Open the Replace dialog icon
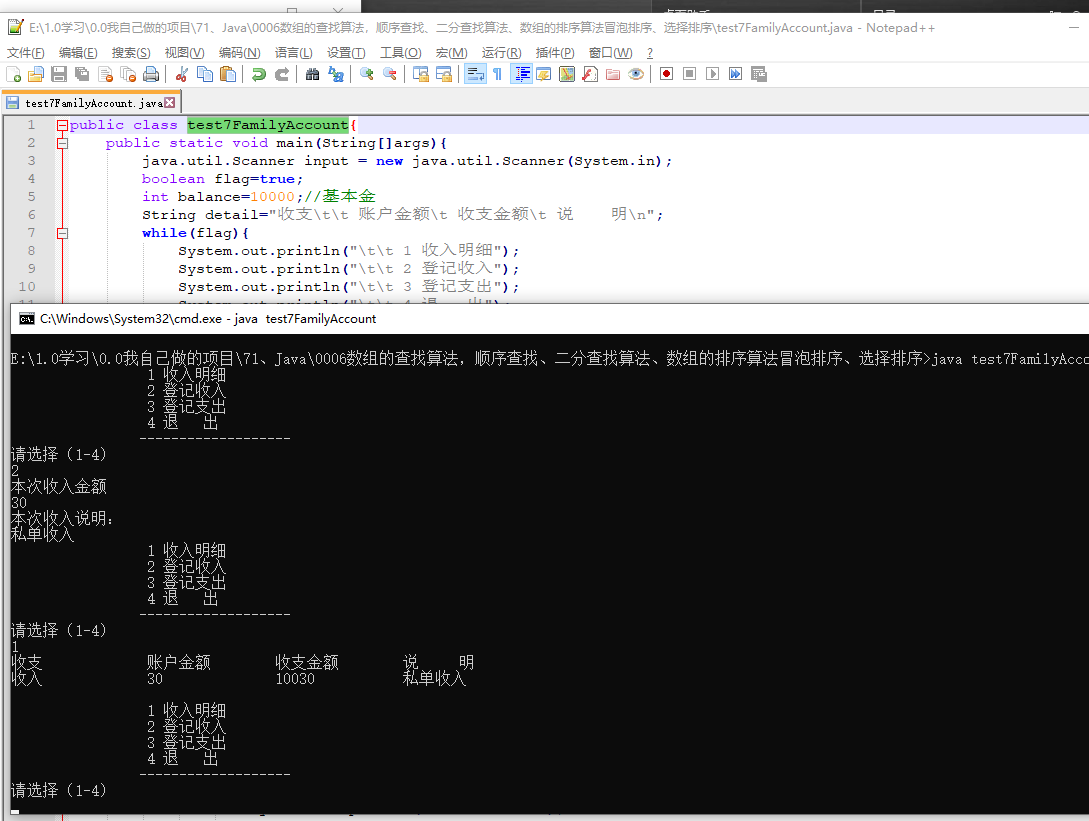This screenshot has width=1089, height=821. coord(336,74)
